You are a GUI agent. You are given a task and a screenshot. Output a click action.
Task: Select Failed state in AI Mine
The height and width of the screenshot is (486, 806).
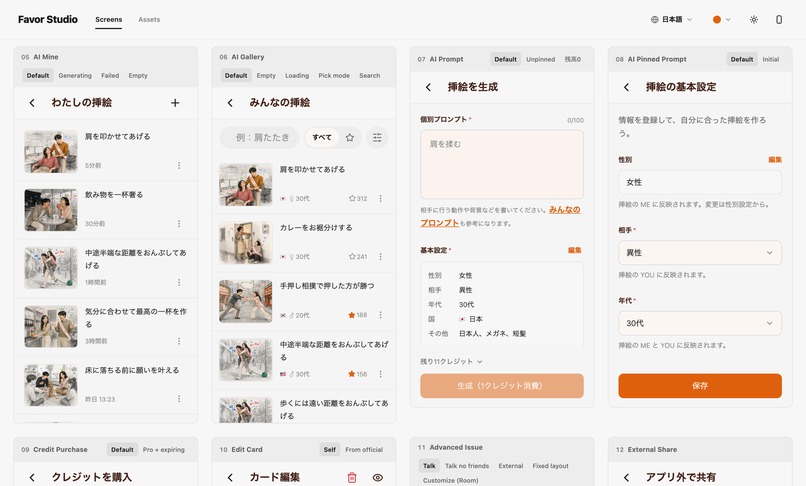110,76
